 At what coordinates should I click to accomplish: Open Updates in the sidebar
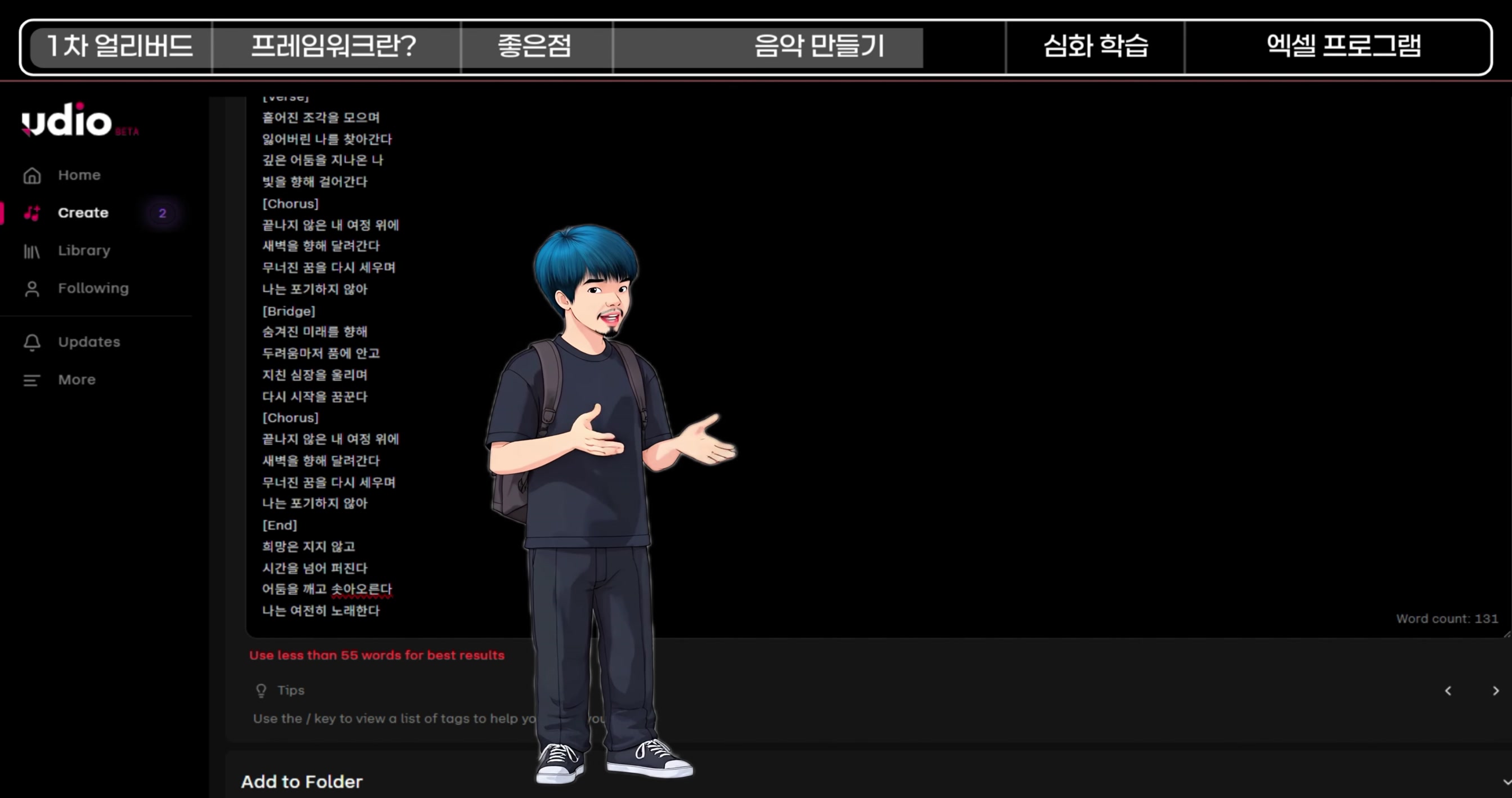[89, 342]
